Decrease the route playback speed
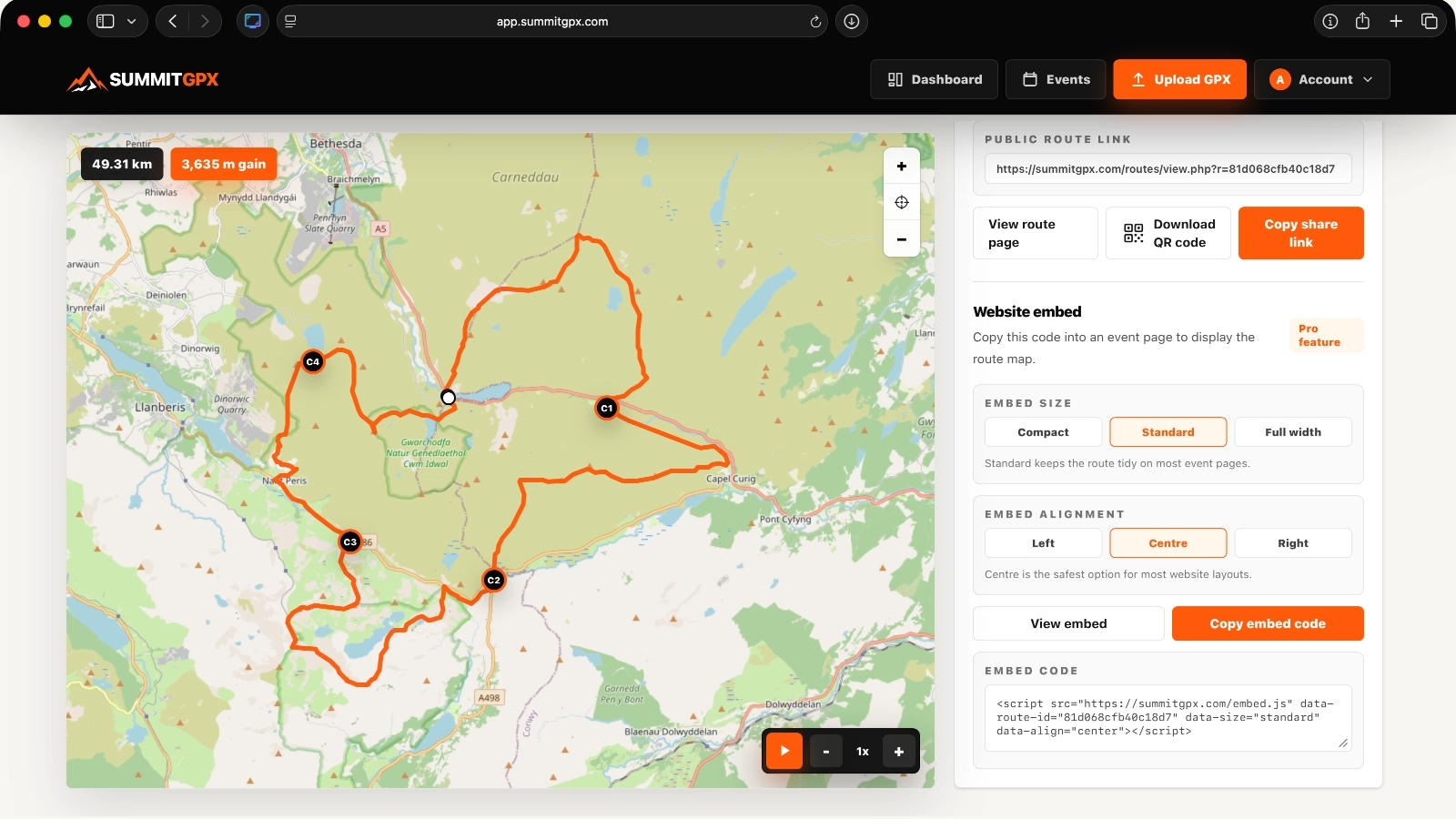 (826, 752)
